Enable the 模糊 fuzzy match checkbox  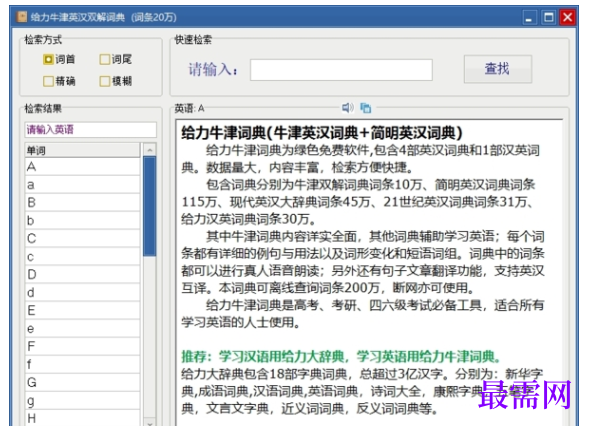click(105, 81)
